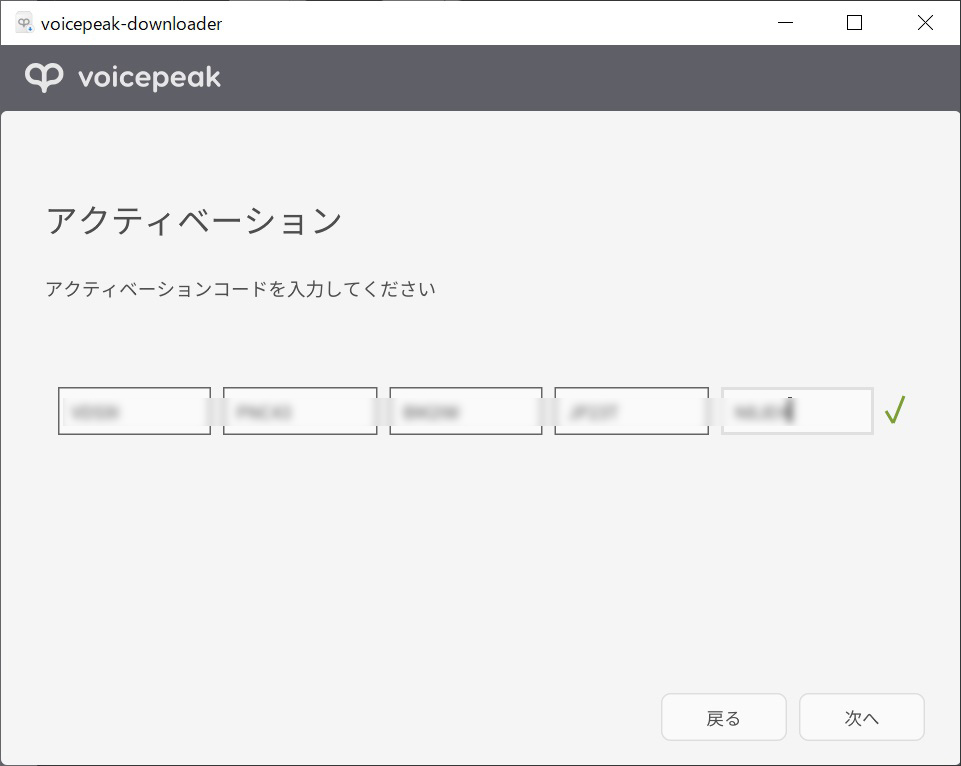Click the 次へ (Next) button

[x=861, y=717]
